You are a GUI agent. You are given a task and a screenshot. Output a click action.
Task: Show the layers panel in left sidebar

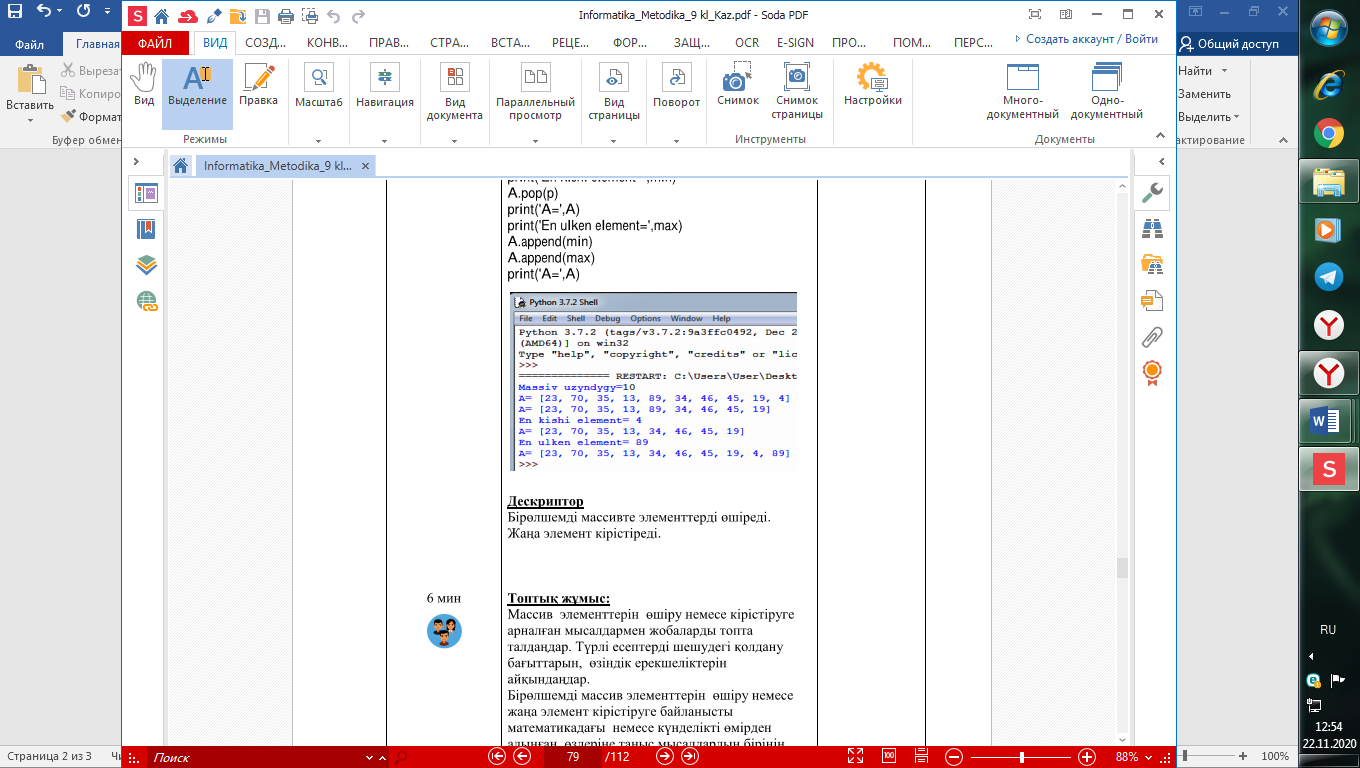(x=146, y=265)
